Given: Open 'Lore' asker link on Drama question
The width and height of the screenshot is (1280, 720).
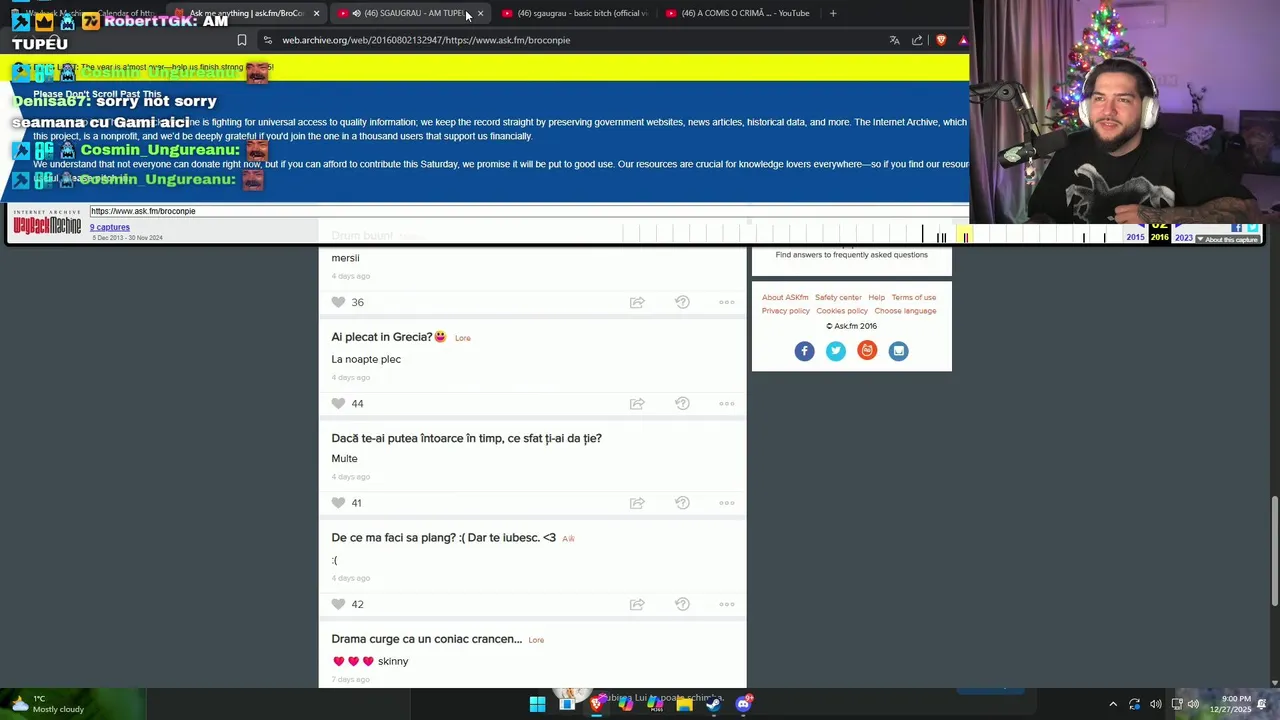Looking at the screenshot, I should click(536, 640).
